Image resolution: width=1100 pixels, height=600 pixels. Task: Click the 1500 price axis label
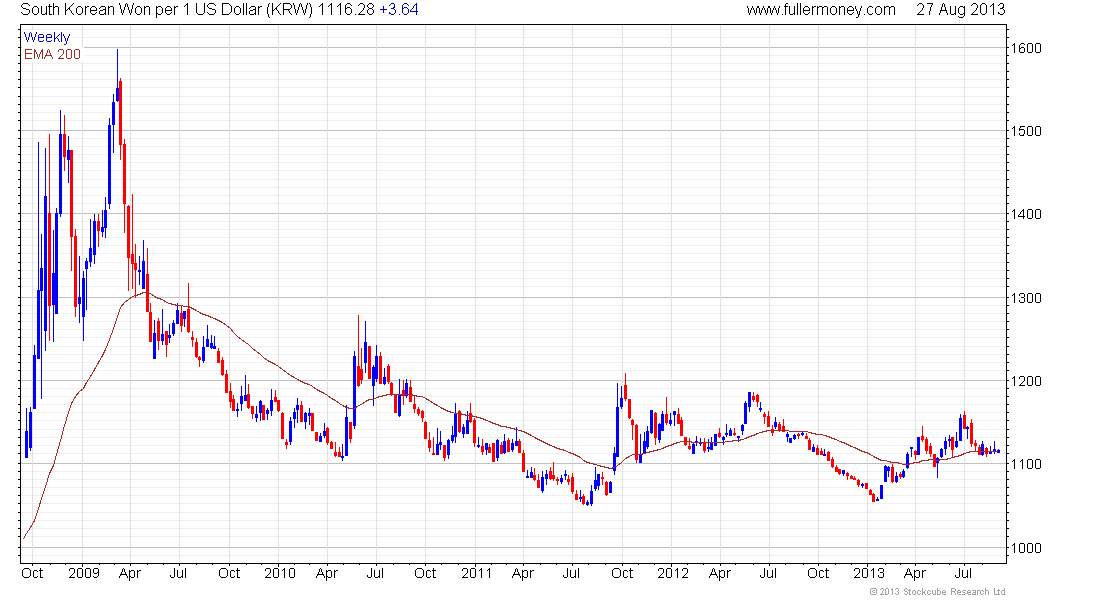pyautogui.click(x=1026, y=131)
